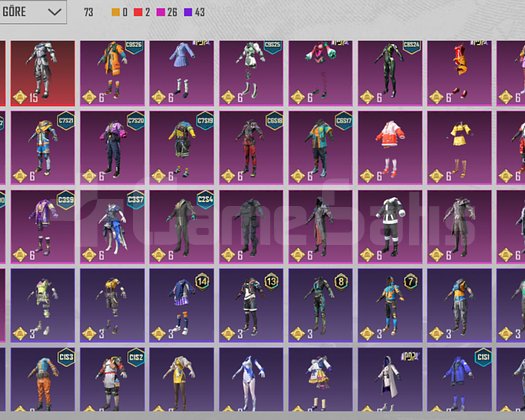Viewport: 525px width, 420px height.
Task: Click the C7S20 season badge icon
Action: (136, 121)
